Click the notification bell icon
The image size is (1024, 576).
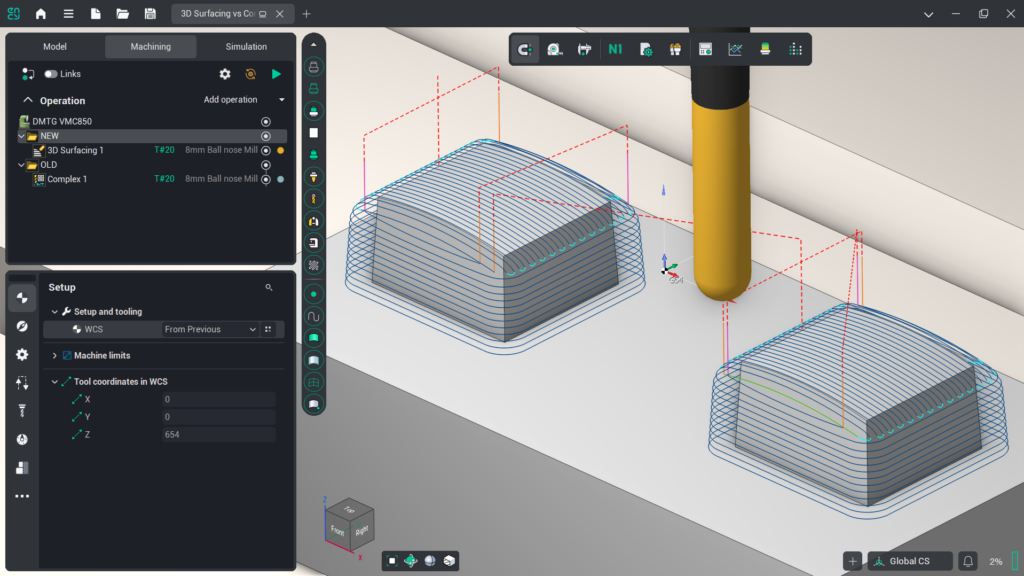[968, 561]
